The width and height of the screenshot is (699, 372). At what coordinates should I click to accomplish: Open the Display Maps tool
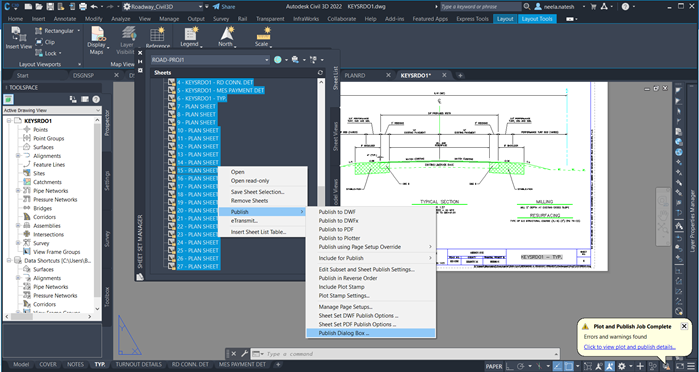click(x=97, y=40)
